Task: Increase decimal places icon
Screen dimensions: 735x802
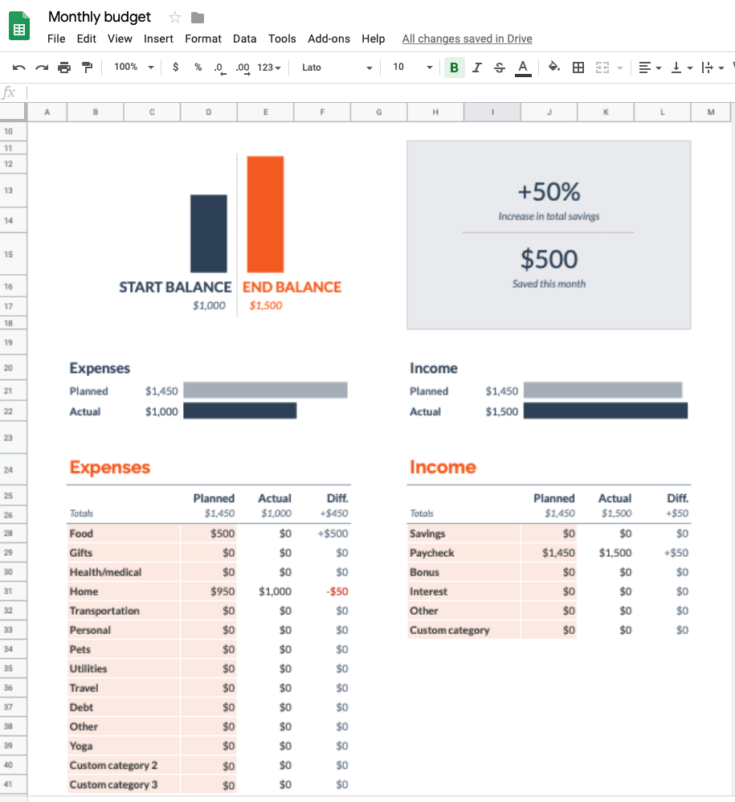Action: click(x=242, y=68)
